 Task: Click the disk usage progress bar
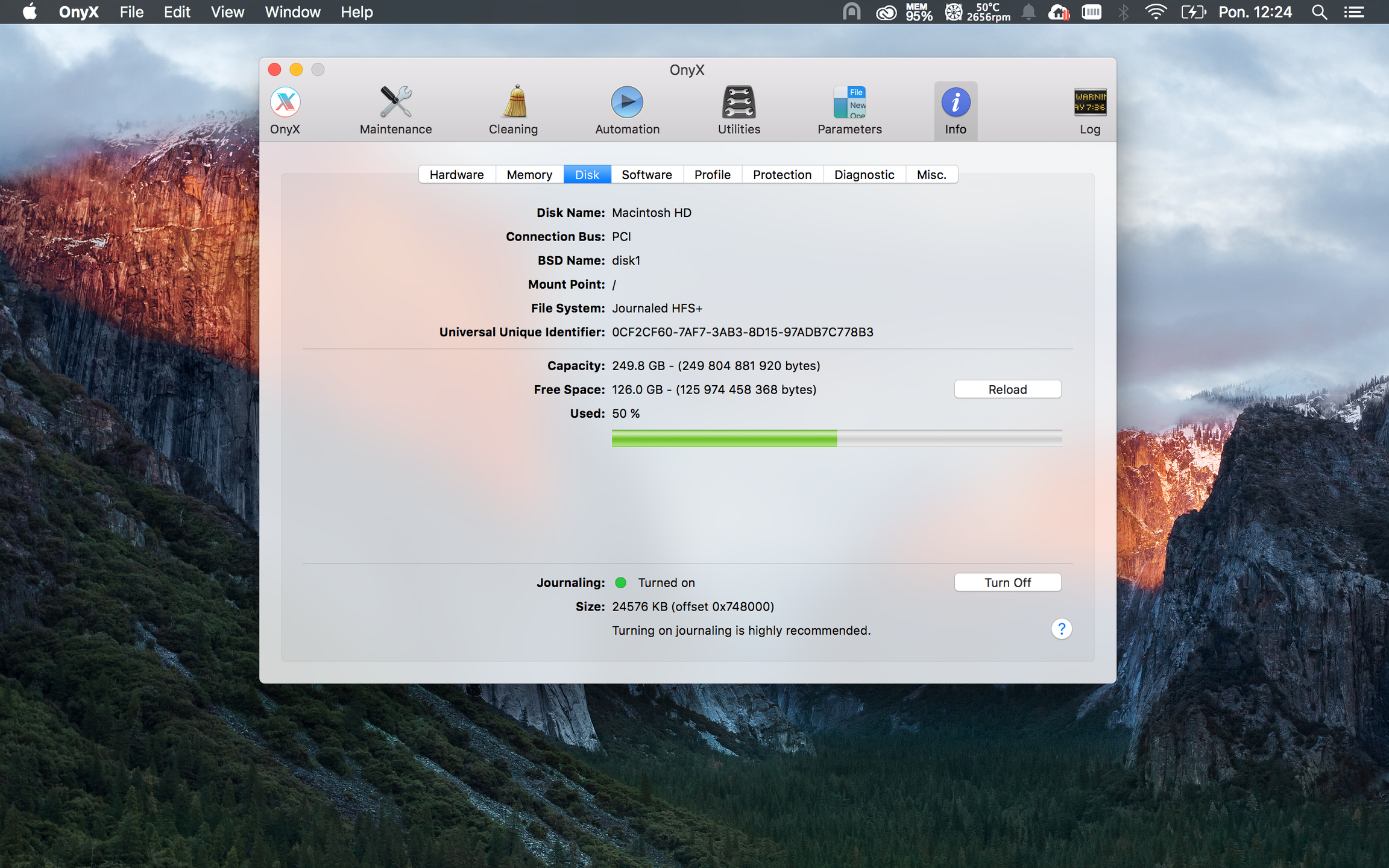click(837, 438)
